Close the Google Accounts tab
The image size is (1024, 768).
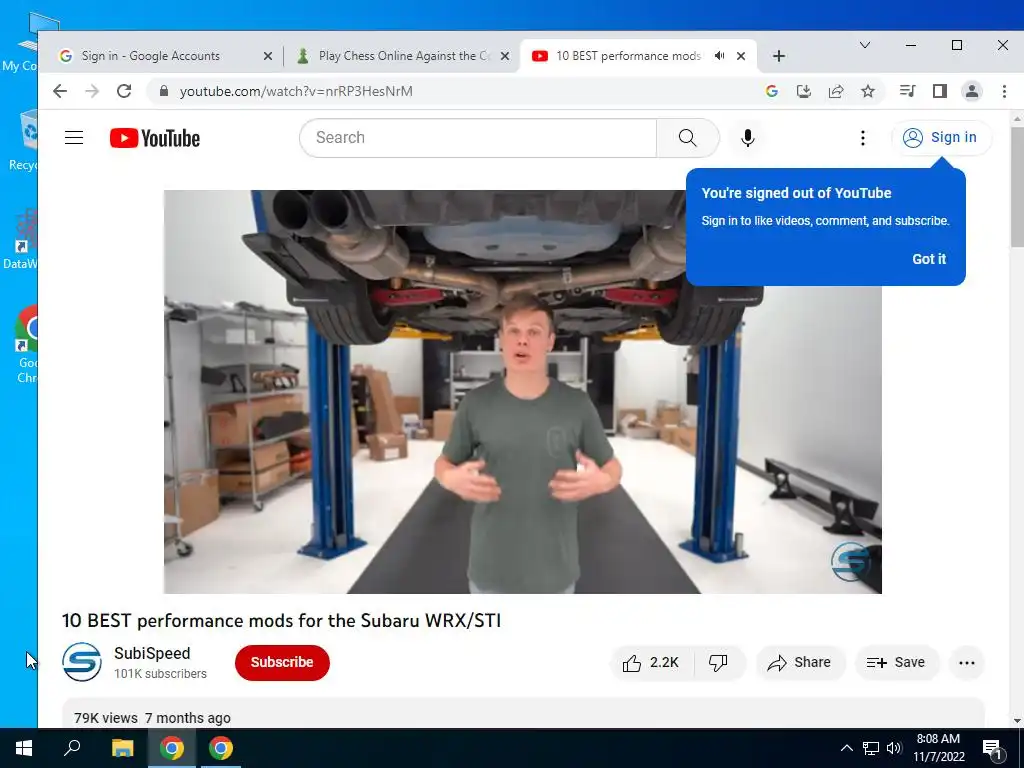[268, 56]
